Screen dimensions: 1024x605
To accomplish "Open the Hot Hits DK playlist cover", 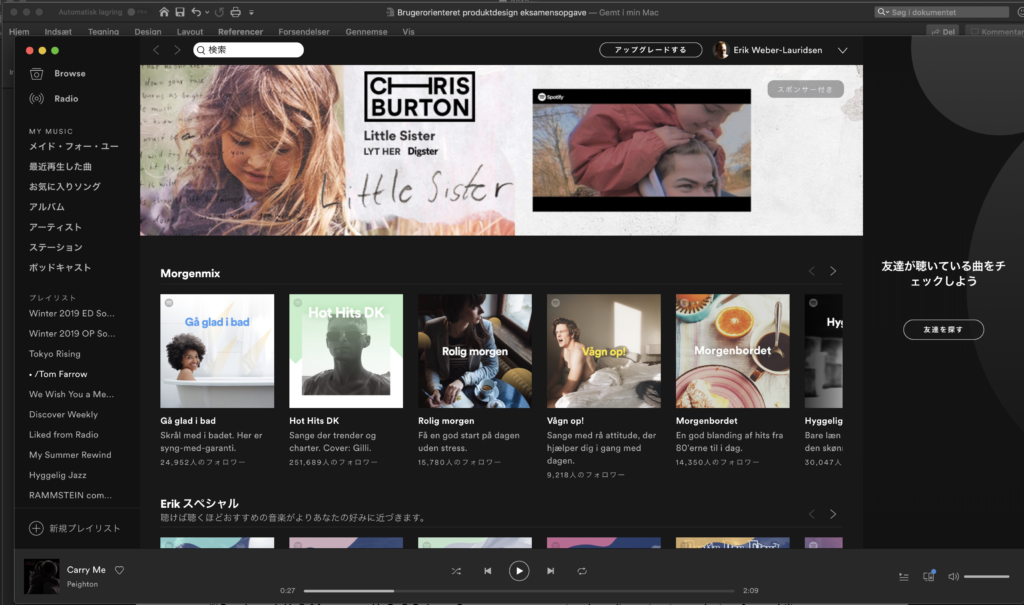I will click(x=346, y=351).
